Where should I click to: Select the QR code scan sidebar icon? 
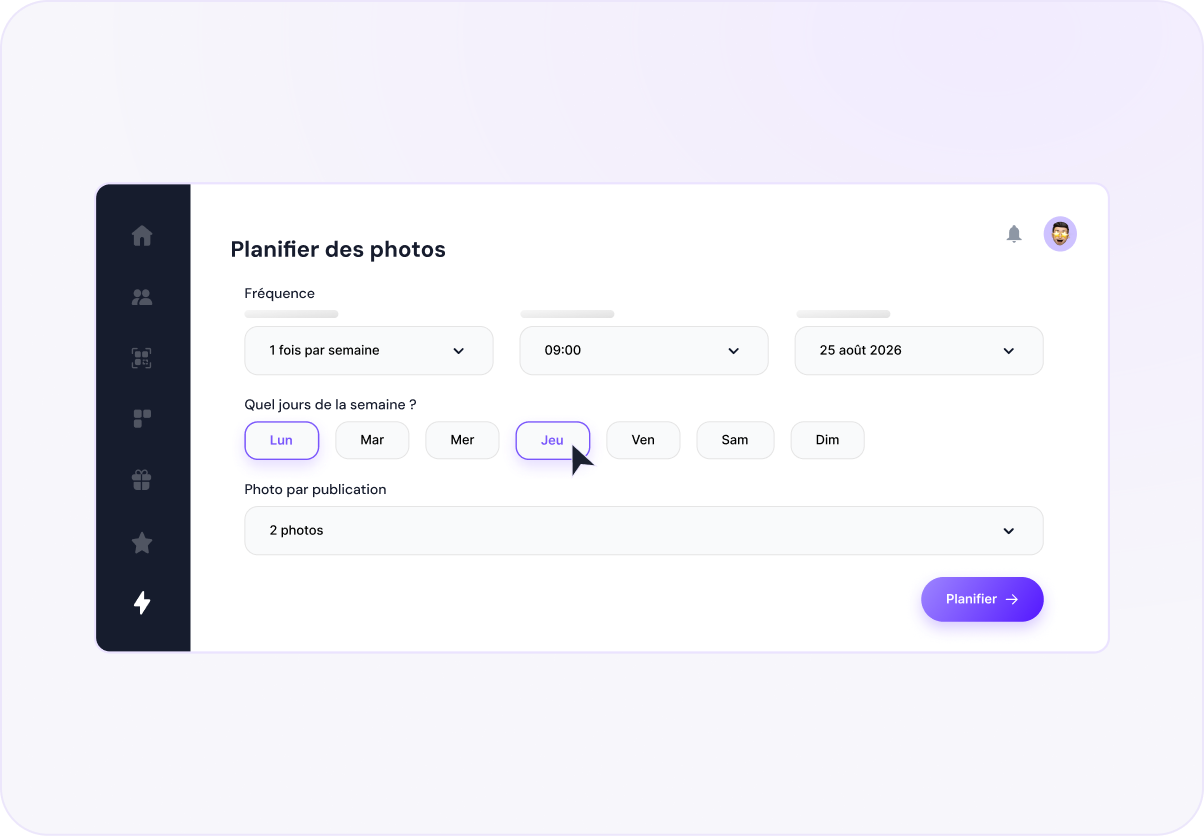point(142,358)
